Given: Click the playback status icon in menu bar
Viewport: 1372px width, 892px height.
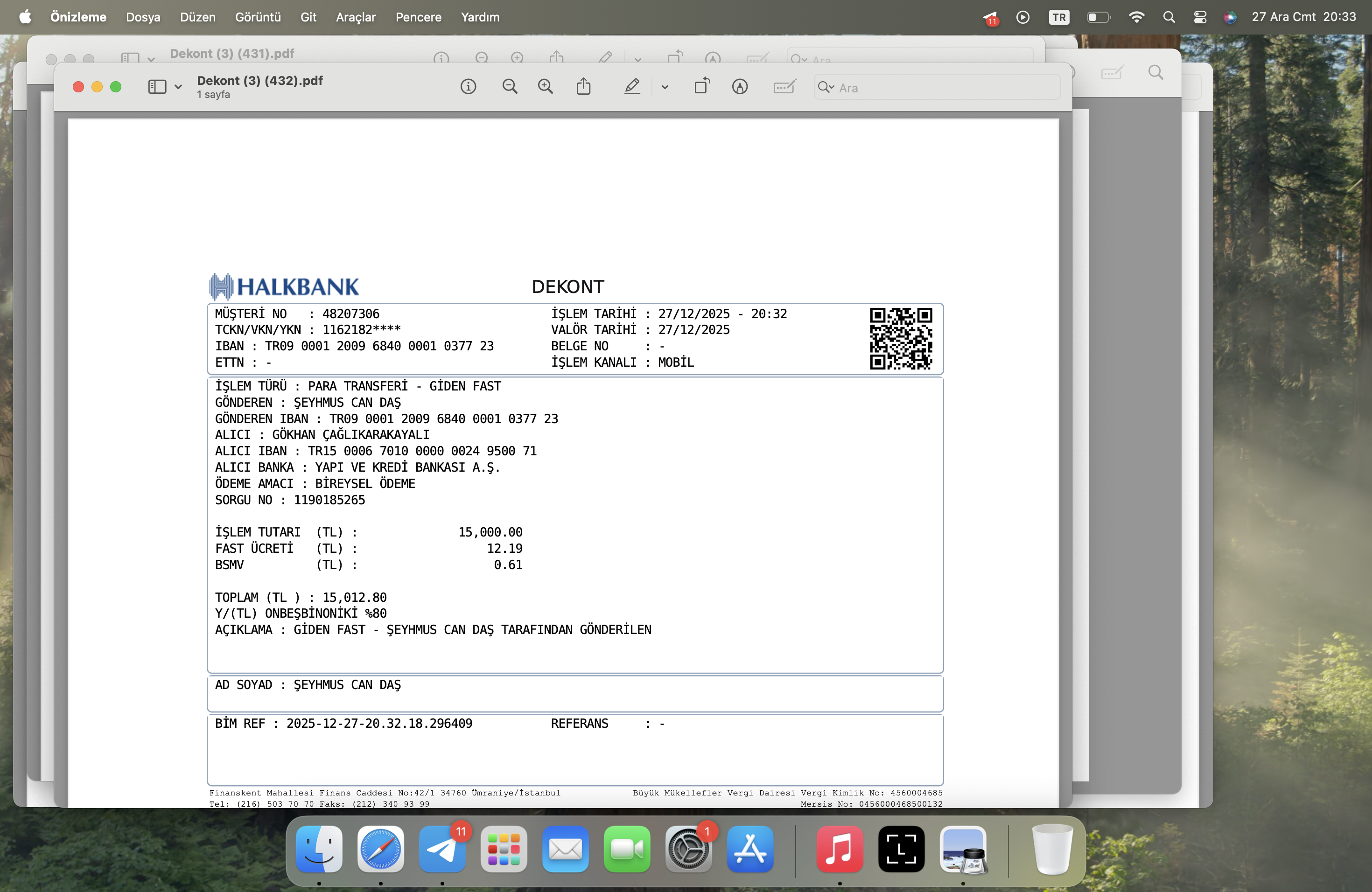Looking at the screenshot, I should click(x=1022, y=17).
